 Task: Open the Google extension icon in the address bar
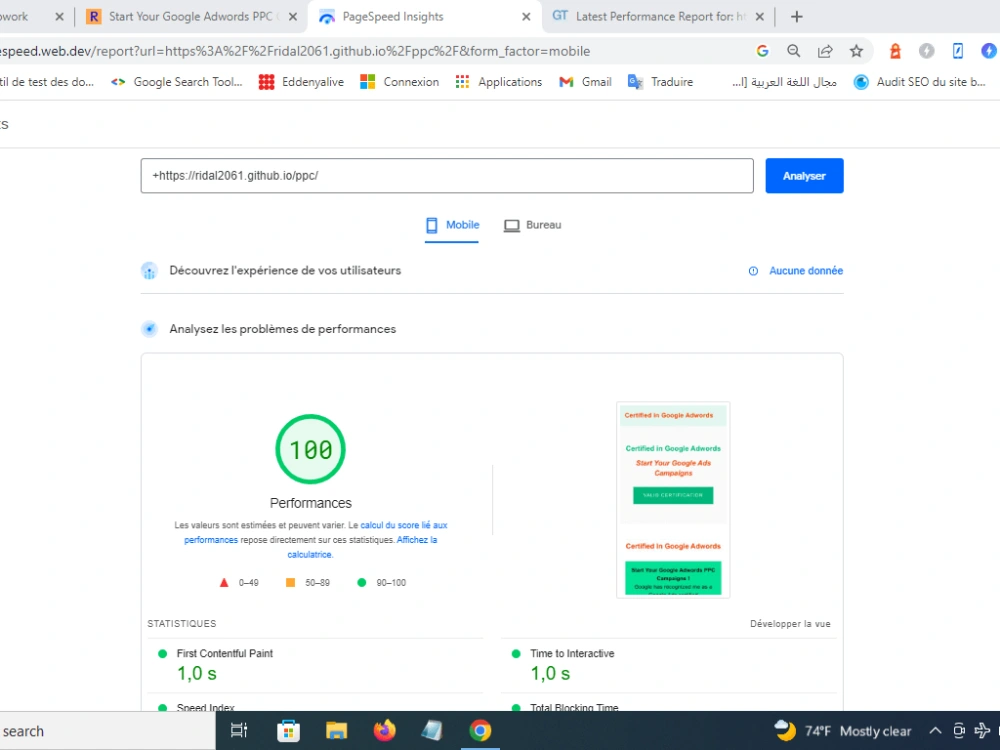pyautogui.click(x=762, y=51)
